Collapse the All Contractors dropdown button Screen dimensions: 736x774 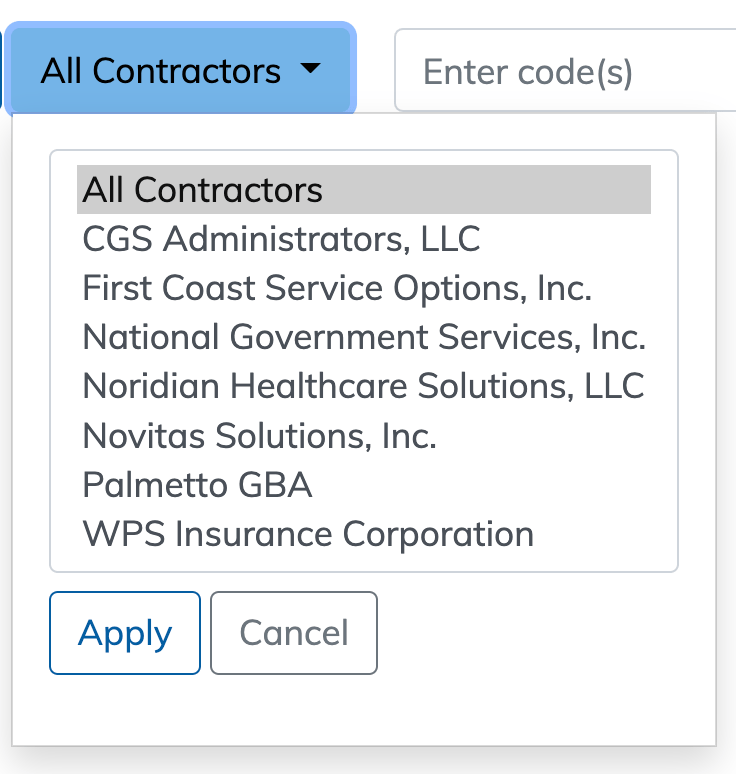point(181,70)
